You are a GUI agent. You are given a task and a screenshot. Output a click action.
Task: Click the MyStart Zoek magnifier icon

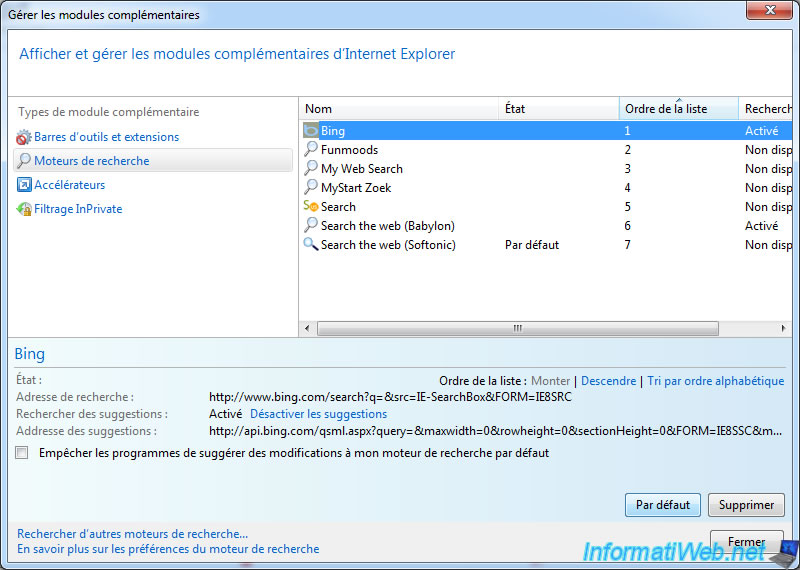311,187
